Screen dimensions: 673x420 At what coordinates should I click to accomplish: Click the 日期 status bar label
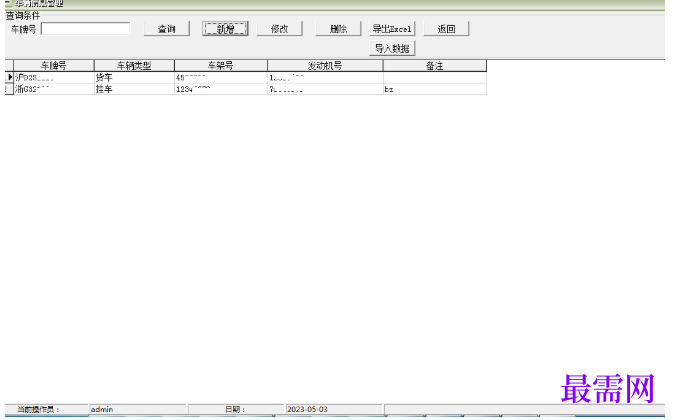click(235, 409)
